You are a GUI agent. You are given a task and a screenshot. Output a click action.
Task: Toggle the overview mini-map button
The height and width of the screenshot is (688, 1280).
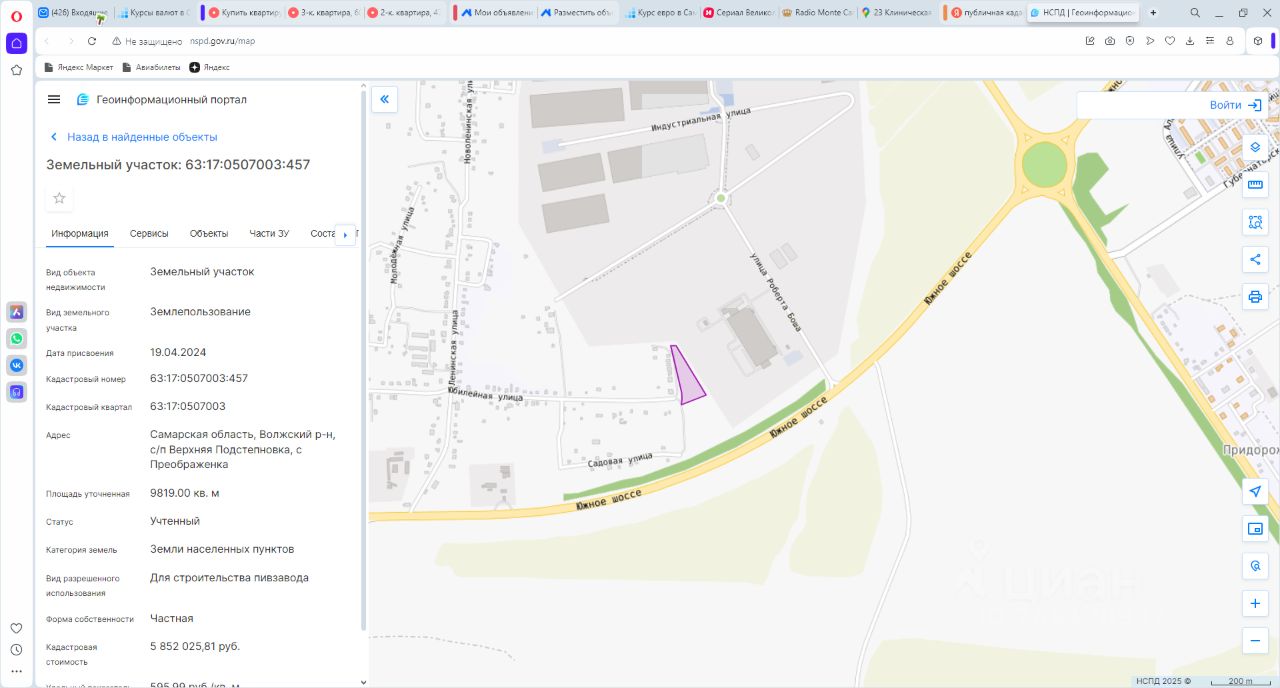pyautogui.click(x=1255, y=529)
